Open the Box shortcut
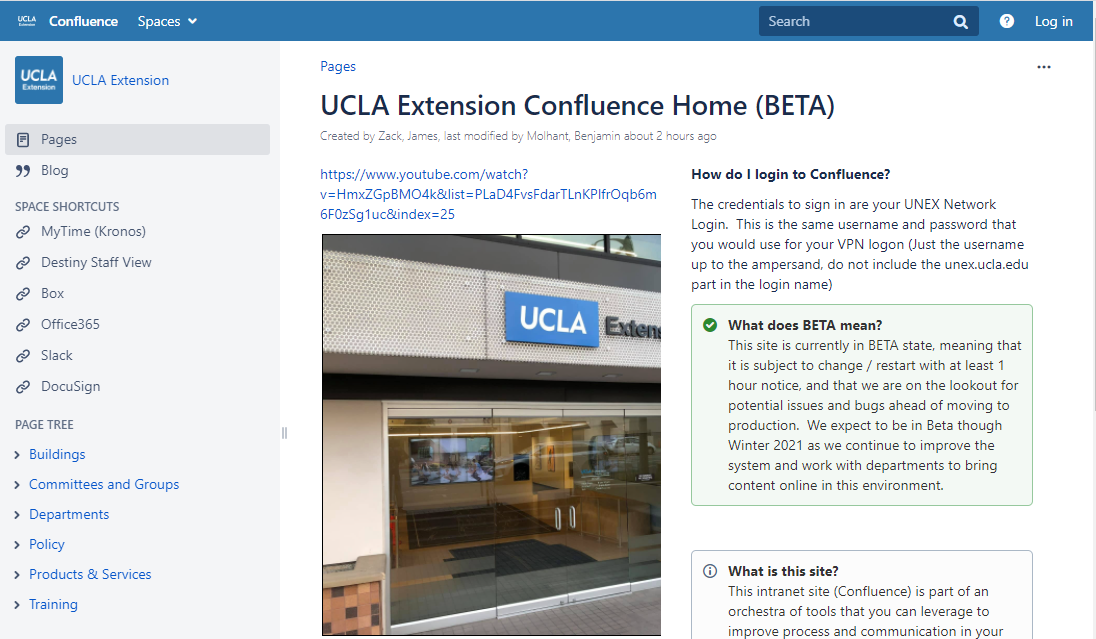Viewport: 1096px width, 639px height. pos(52,293)
